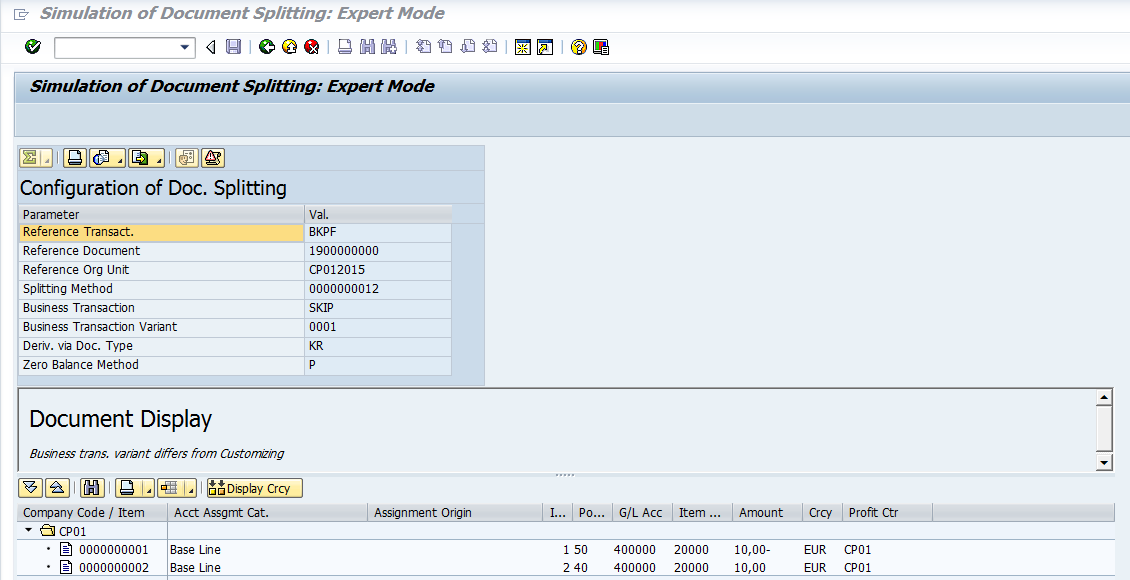Viewport: 1130px width, 580px height.
Task: Collapse the CP01 company code node
Action: point(29,530)
